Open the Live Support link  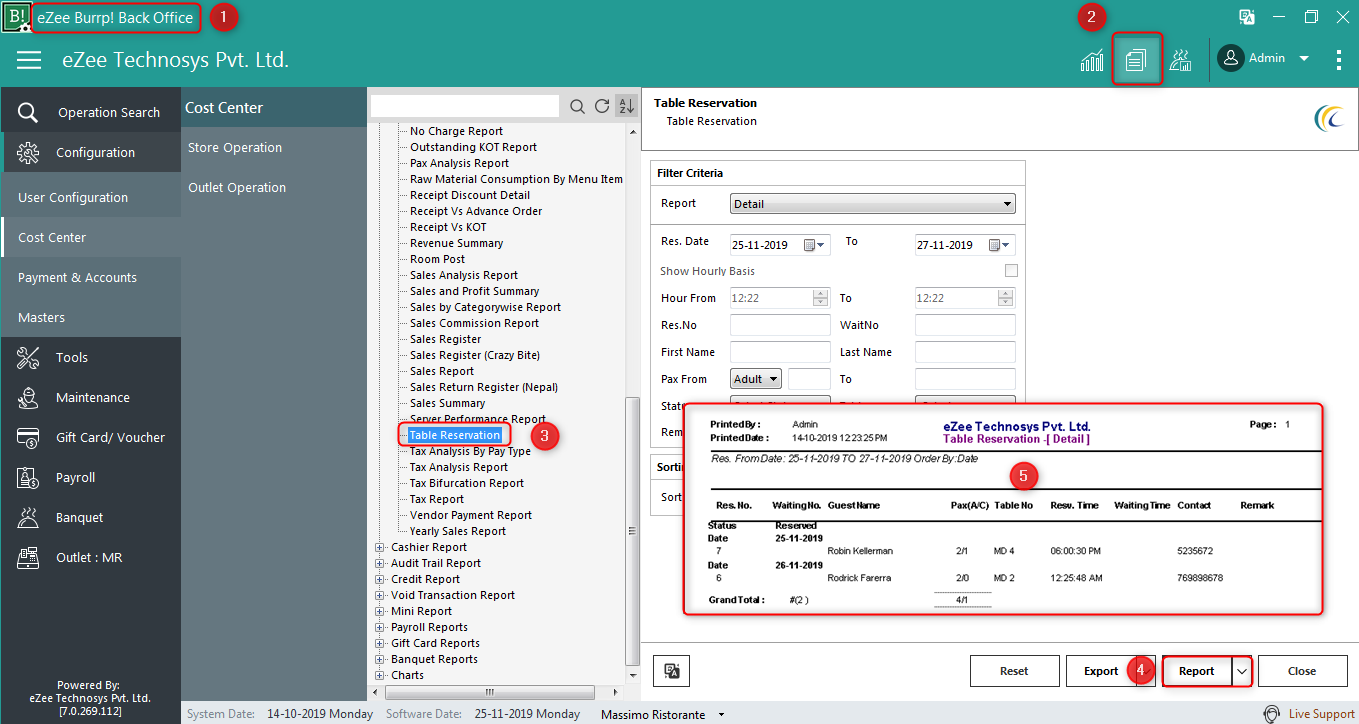(1321, 714)
